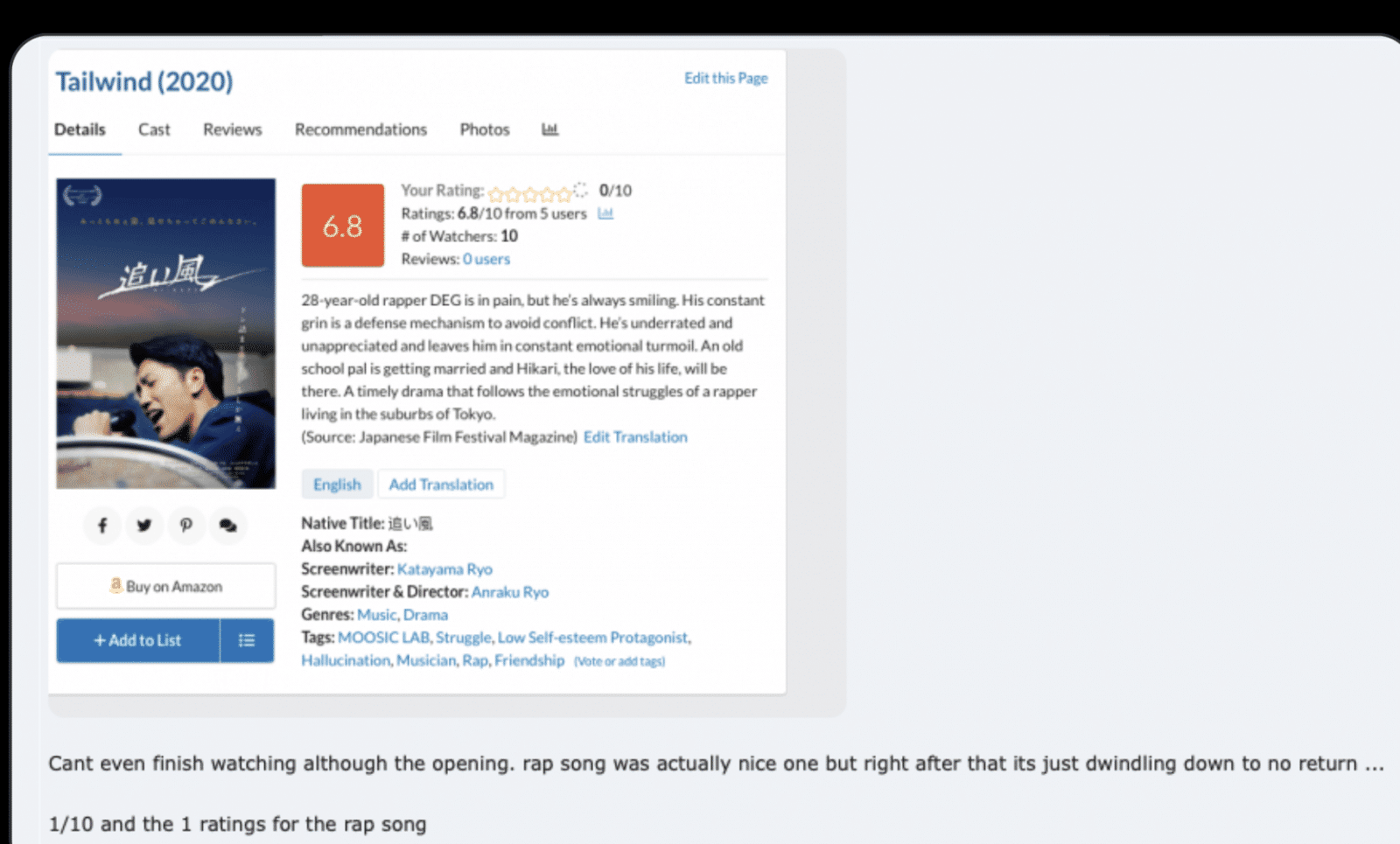
Task: Click the Pinterest share icon
Action: (186, 526)
